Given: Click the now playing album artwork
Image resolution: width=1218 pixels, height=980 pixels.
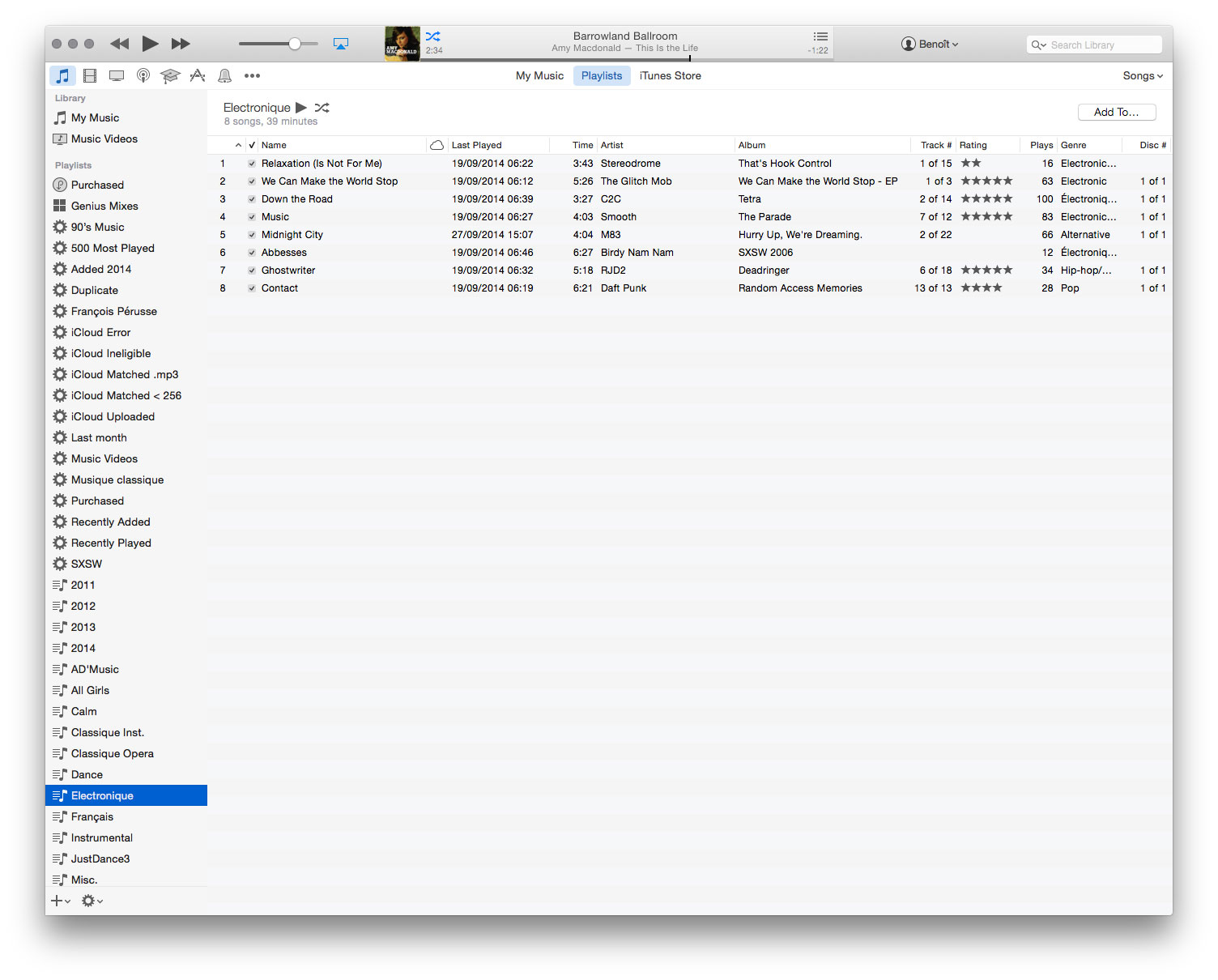Looking at the screenshot, I should [402, 44].
